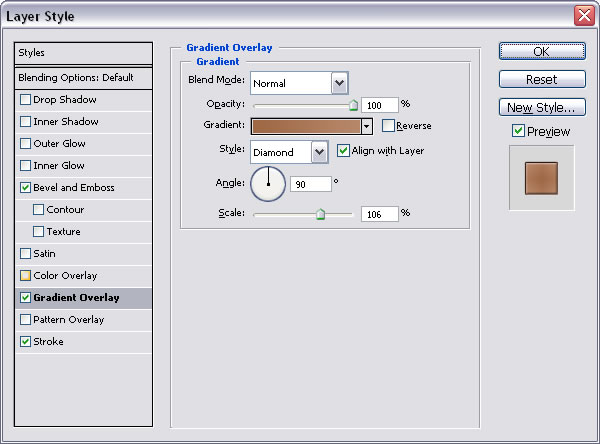Enable the Inner Shadow checkbox
The width and height of the screenshot is (600, 444).
pos(25,122)
